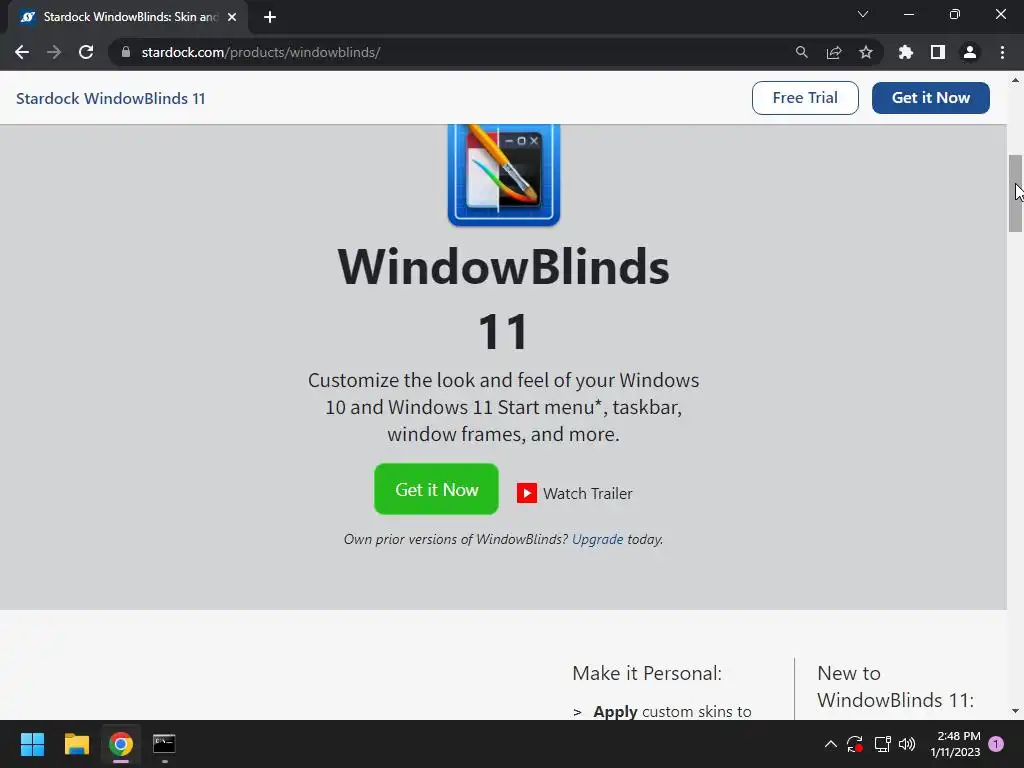Screen dimensions: 1024x768
Task: Open the Chrome profile avatar icon
Action: (x=970, y=52)
